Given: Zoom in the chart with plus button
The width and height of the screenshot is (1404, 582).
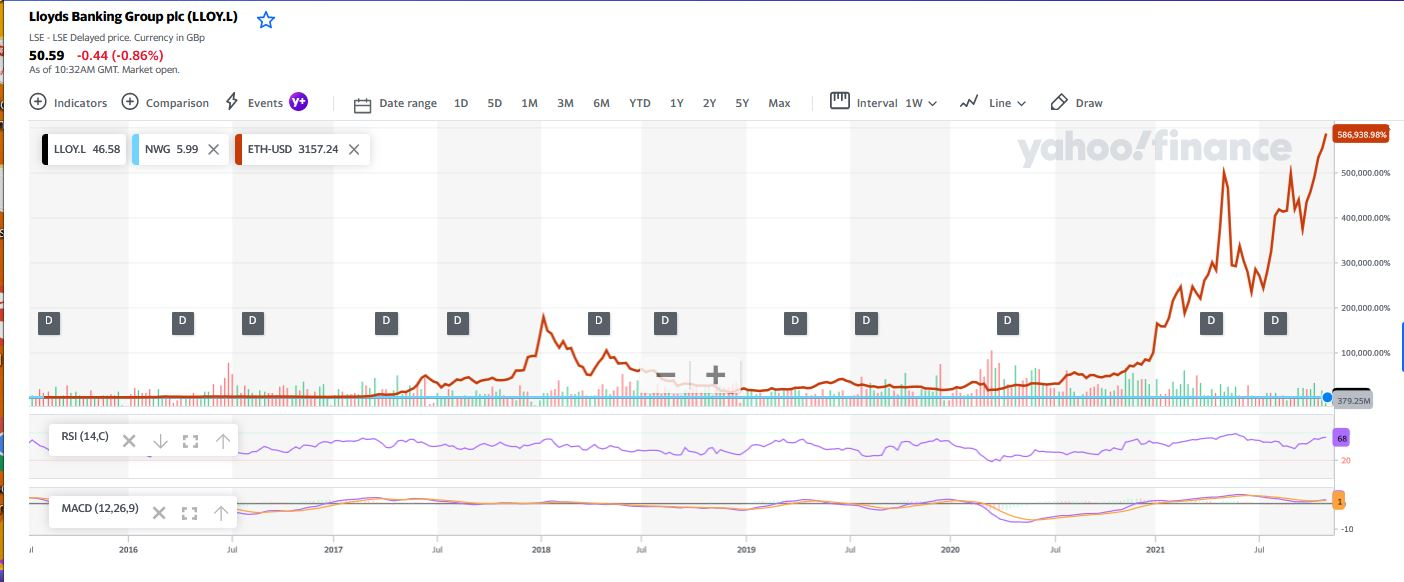Looking at the screenshot, I should pyautogui.click(x=715, y=376).
